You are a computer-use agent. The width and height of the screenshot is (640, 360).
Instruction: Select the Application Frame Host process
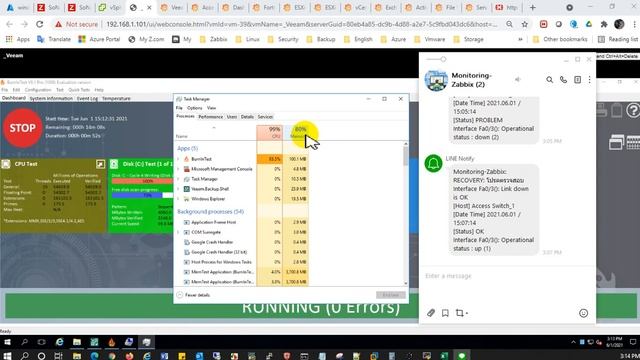pyautogui.click(x=213, y=222)
